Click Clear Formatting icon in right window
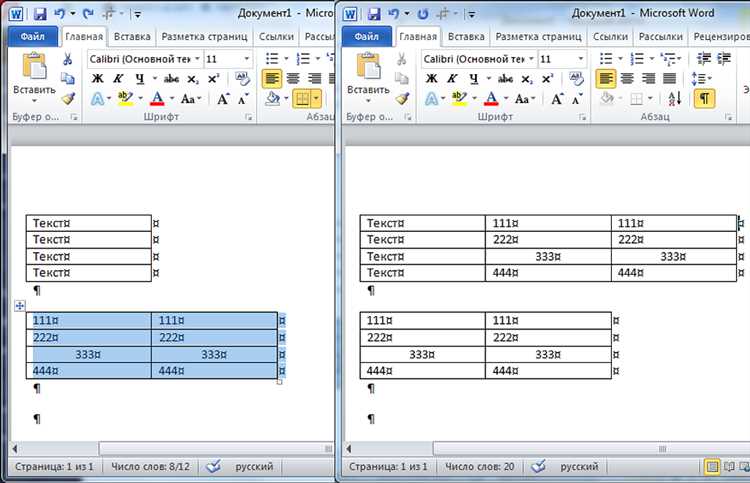 tap(576, 78)
